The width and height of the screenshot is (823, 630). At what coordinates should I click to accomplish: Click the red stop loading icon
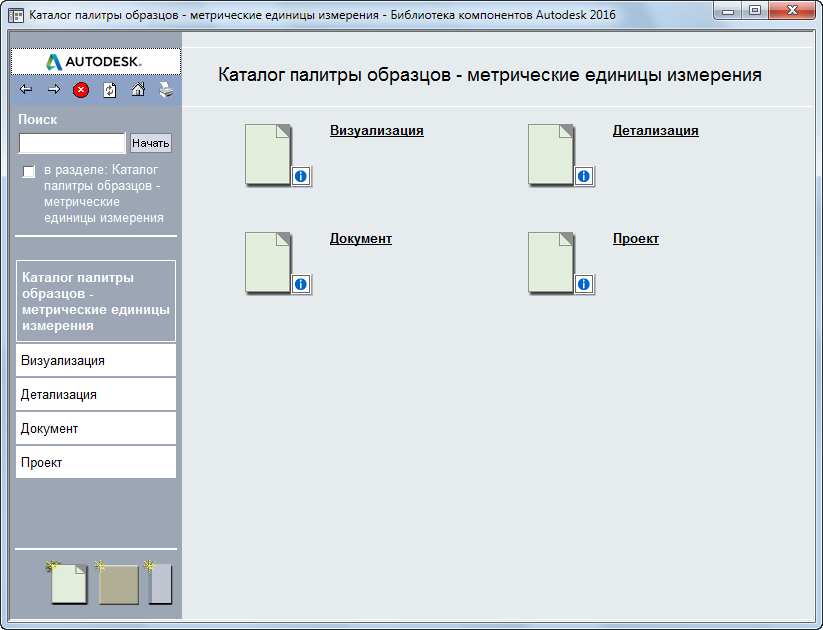click(81, 90)
